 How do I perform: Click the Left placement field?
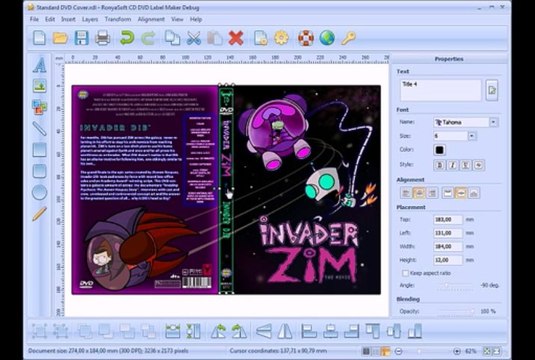click(448, 233)
